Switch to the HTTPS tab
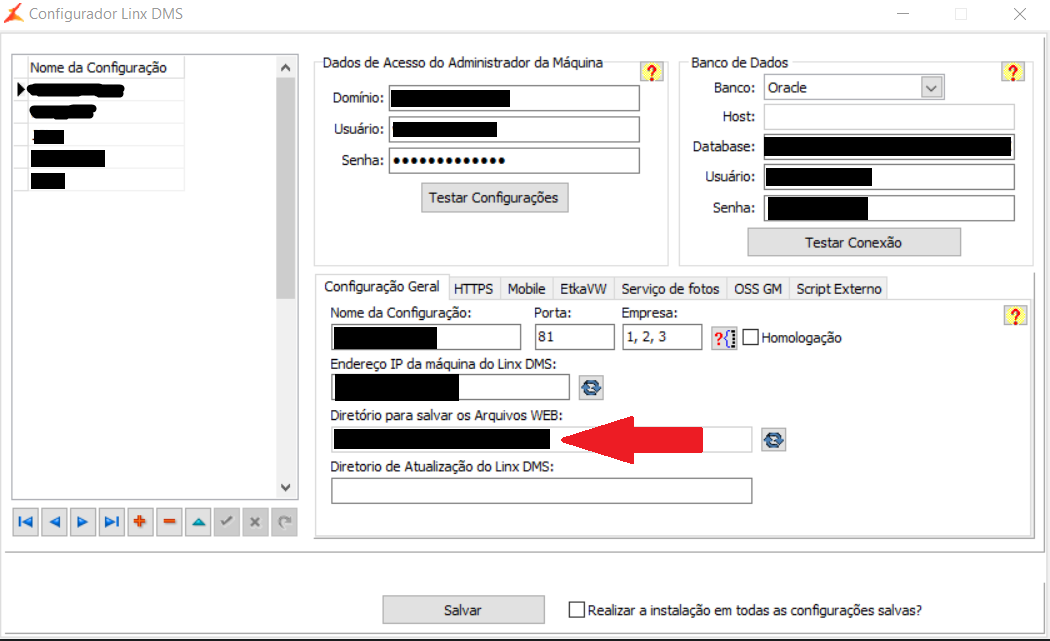The width and height of the screenshot is (1050, 641). [x=473, y=289]
